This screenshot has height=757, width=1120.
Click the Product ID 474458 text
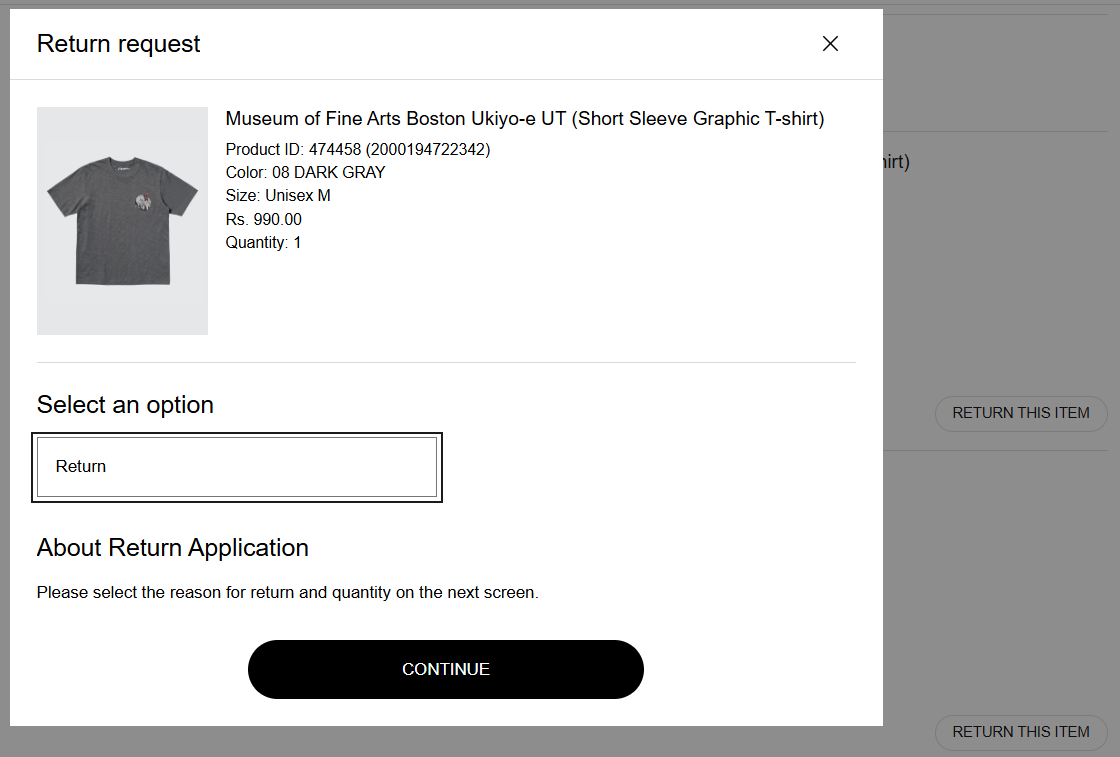358,150
